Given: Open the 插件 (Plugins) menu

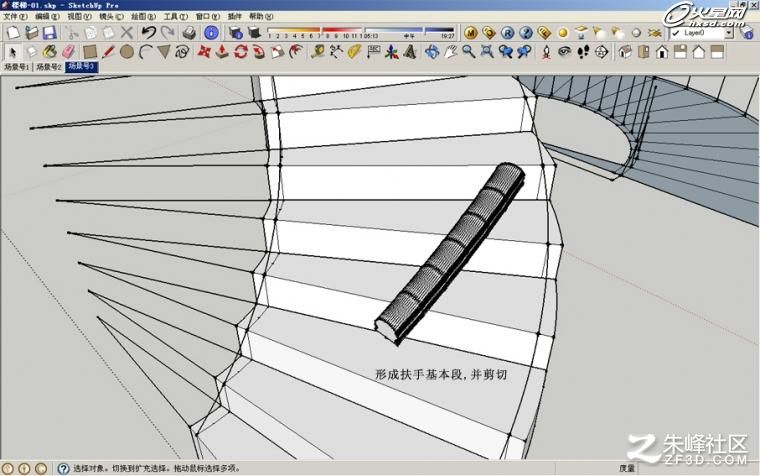Looking at the screenshot, I should [x=235, y=16].
